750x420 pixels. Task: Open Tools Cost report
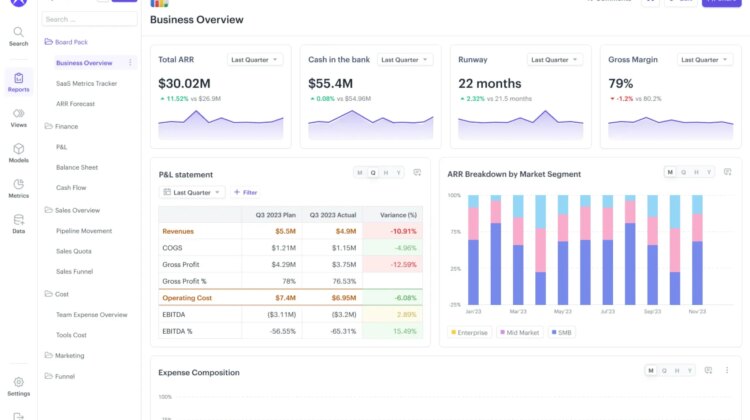71,335
